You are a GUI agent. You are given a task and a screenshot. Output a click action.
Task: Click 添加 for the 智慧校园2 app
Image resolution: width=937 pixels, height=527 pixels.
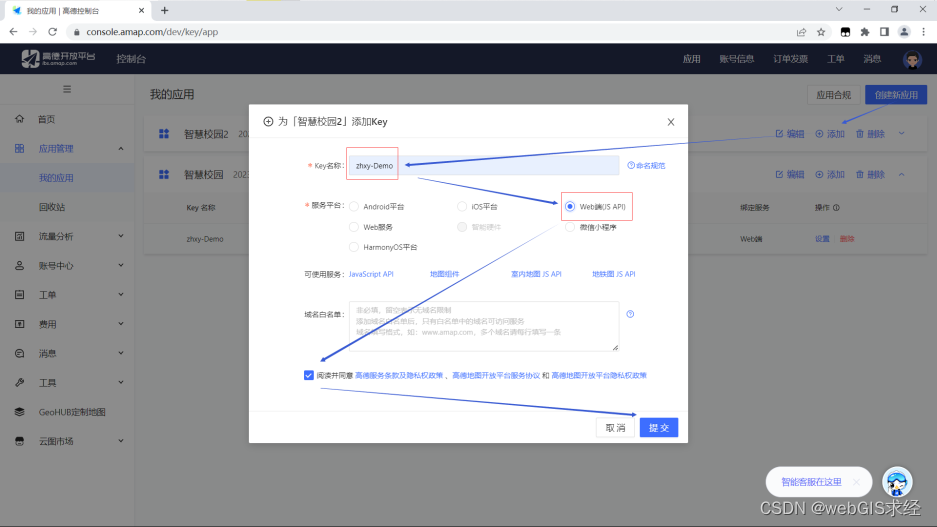(830, 134)
